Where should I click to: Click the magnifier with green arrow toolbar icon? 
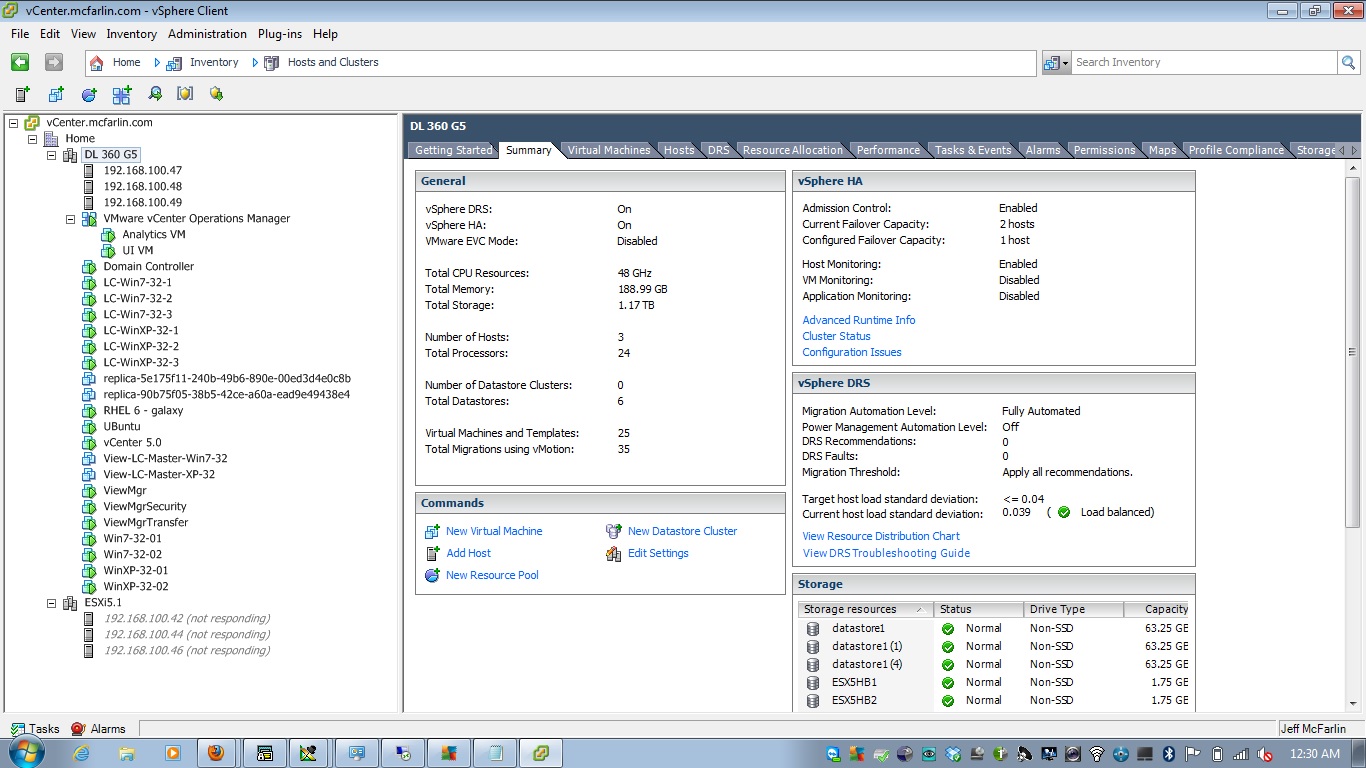(x=155, y=94)
